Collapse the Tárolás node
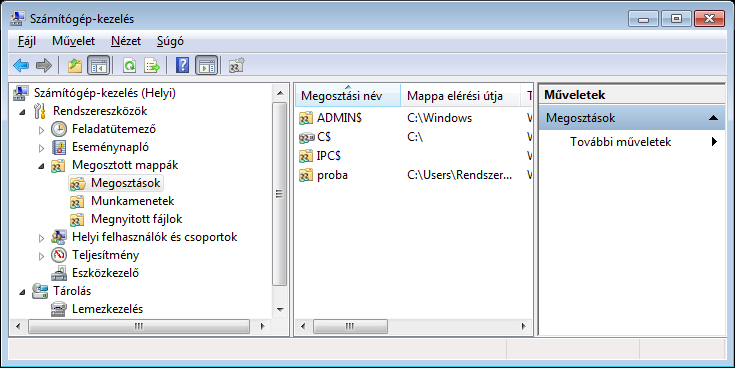Image resolution: width=735 pixels, height=368 pixels. (22, 292)
